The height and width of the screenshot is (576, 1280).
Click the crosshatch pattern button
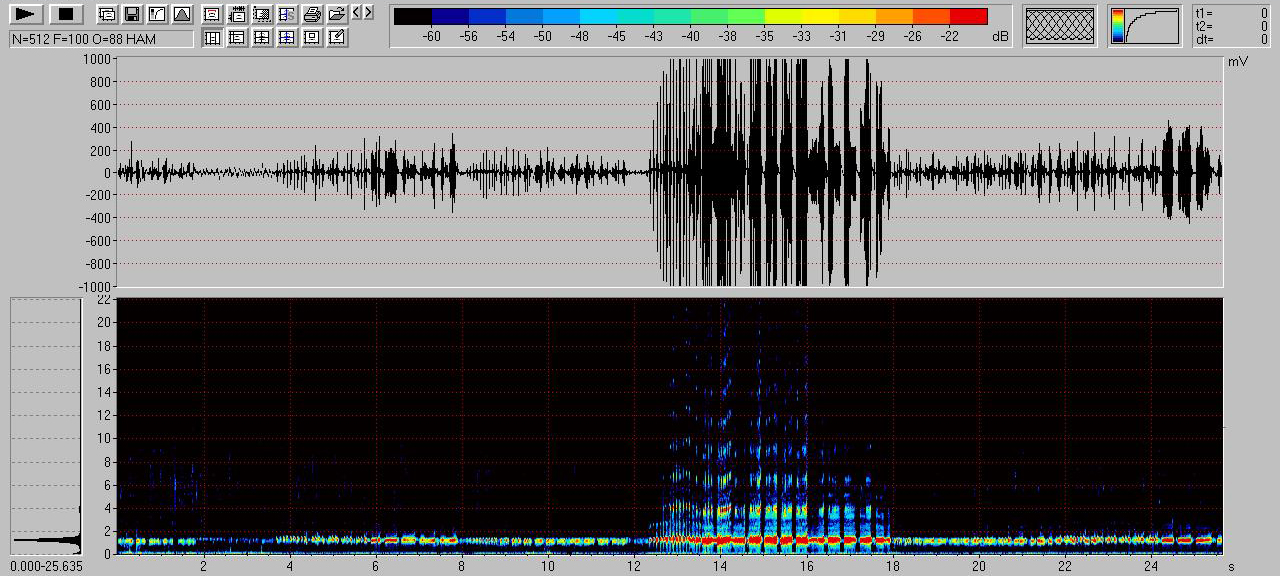[x=1060, y=26]
